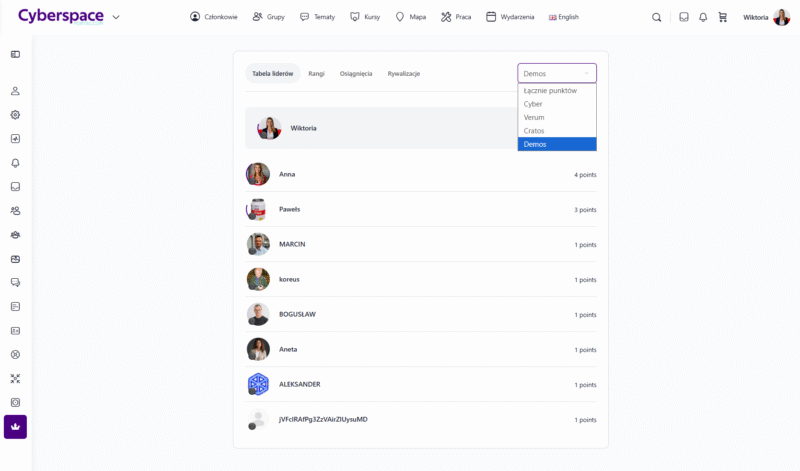Toggle the sidebar panel icon
This screenshot has height=471, width=800.
[15, 54]
